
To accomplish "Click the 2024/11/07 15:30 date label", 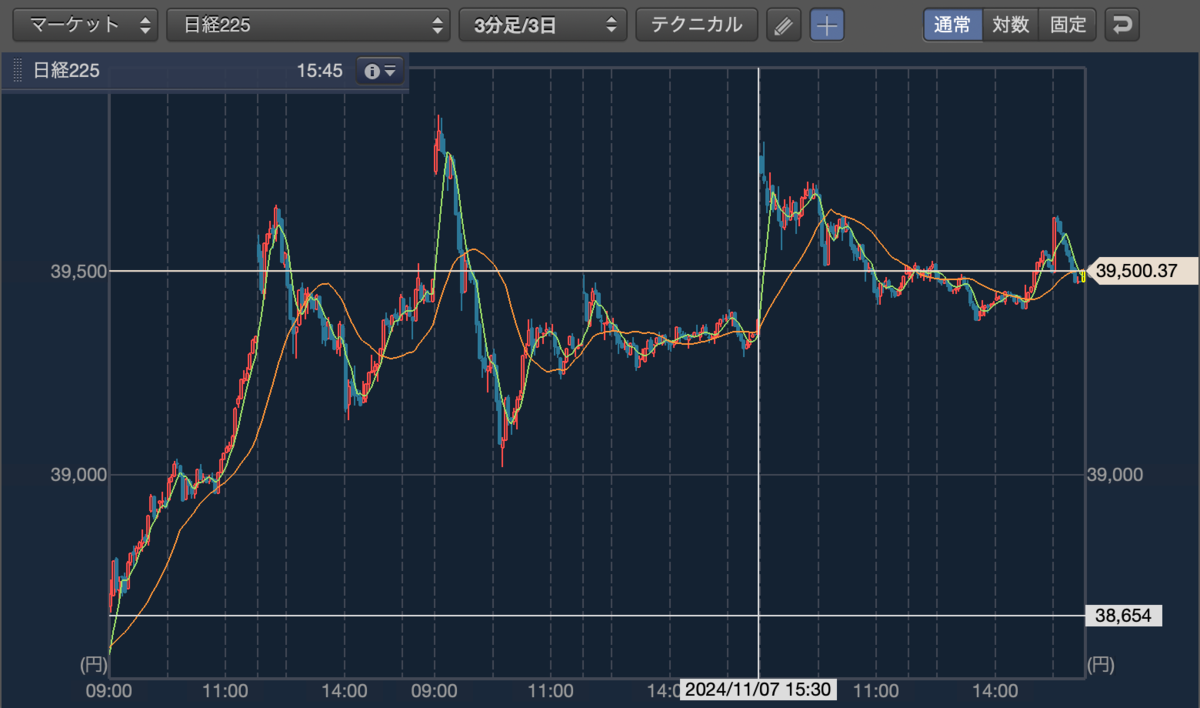I will click(760, 690).
